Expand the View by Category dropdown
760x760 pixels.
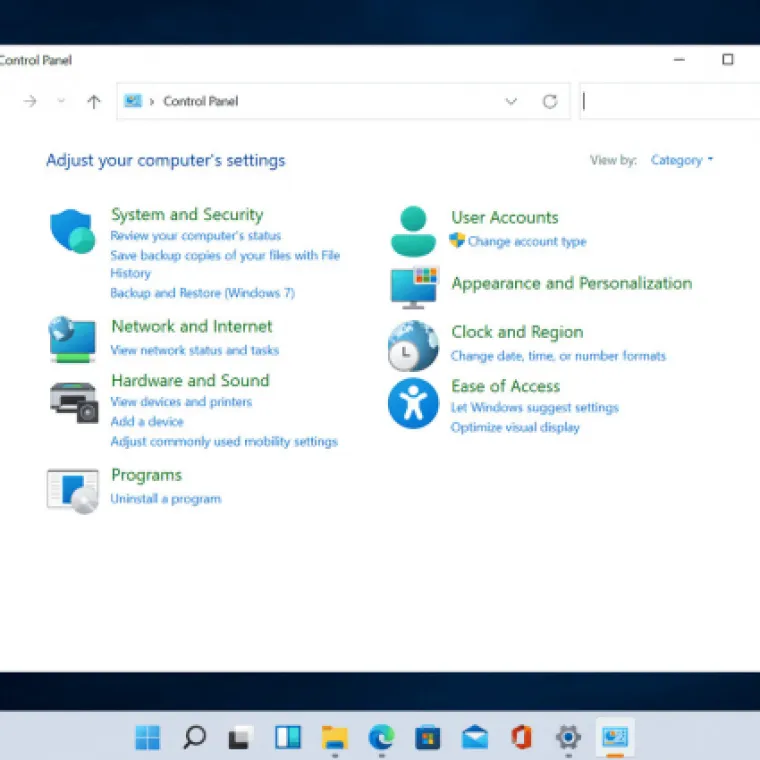tap(682, 160)
